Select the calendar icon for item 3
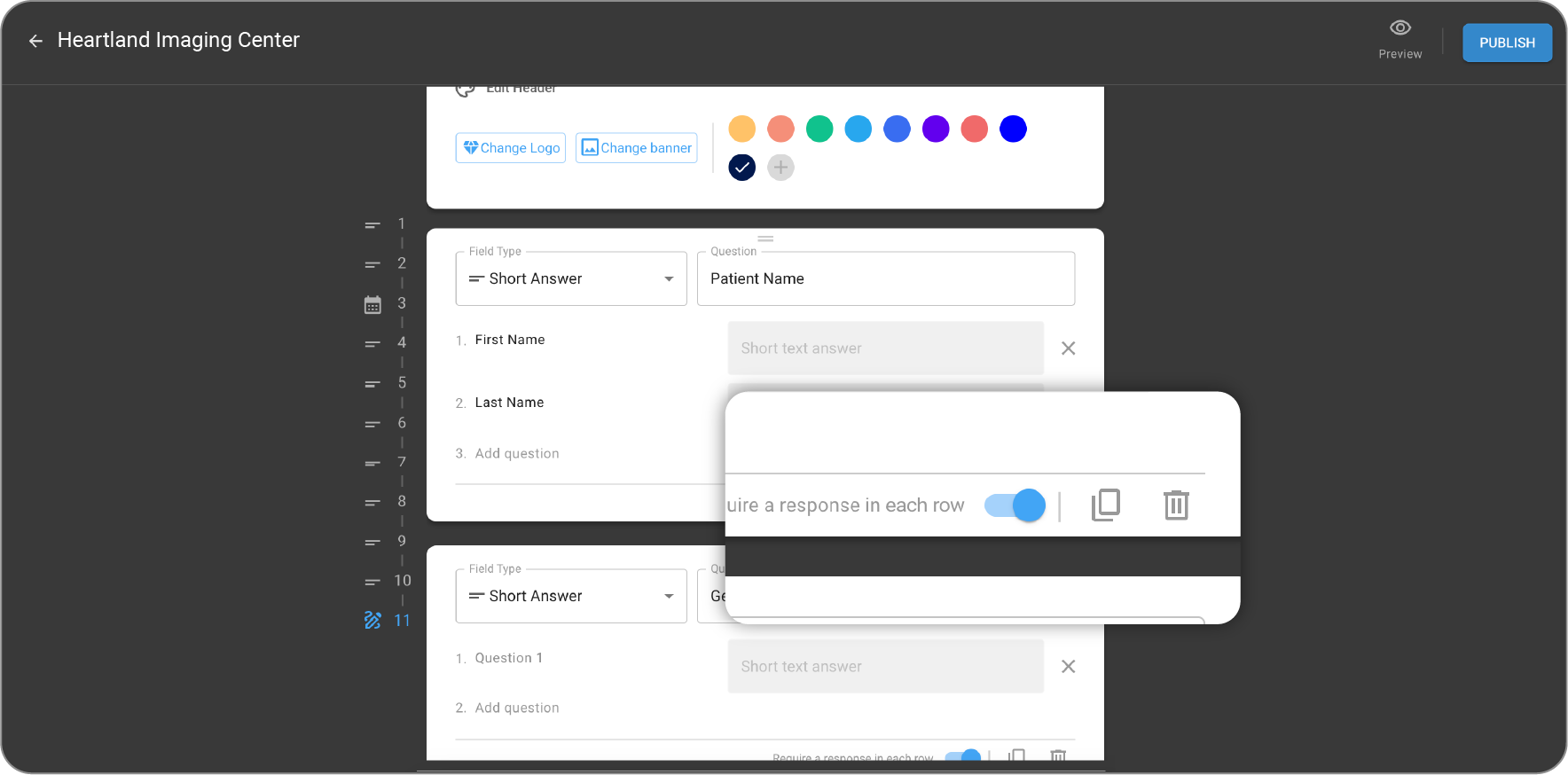This screenshot has height=775, width=1568. (372, 305)
